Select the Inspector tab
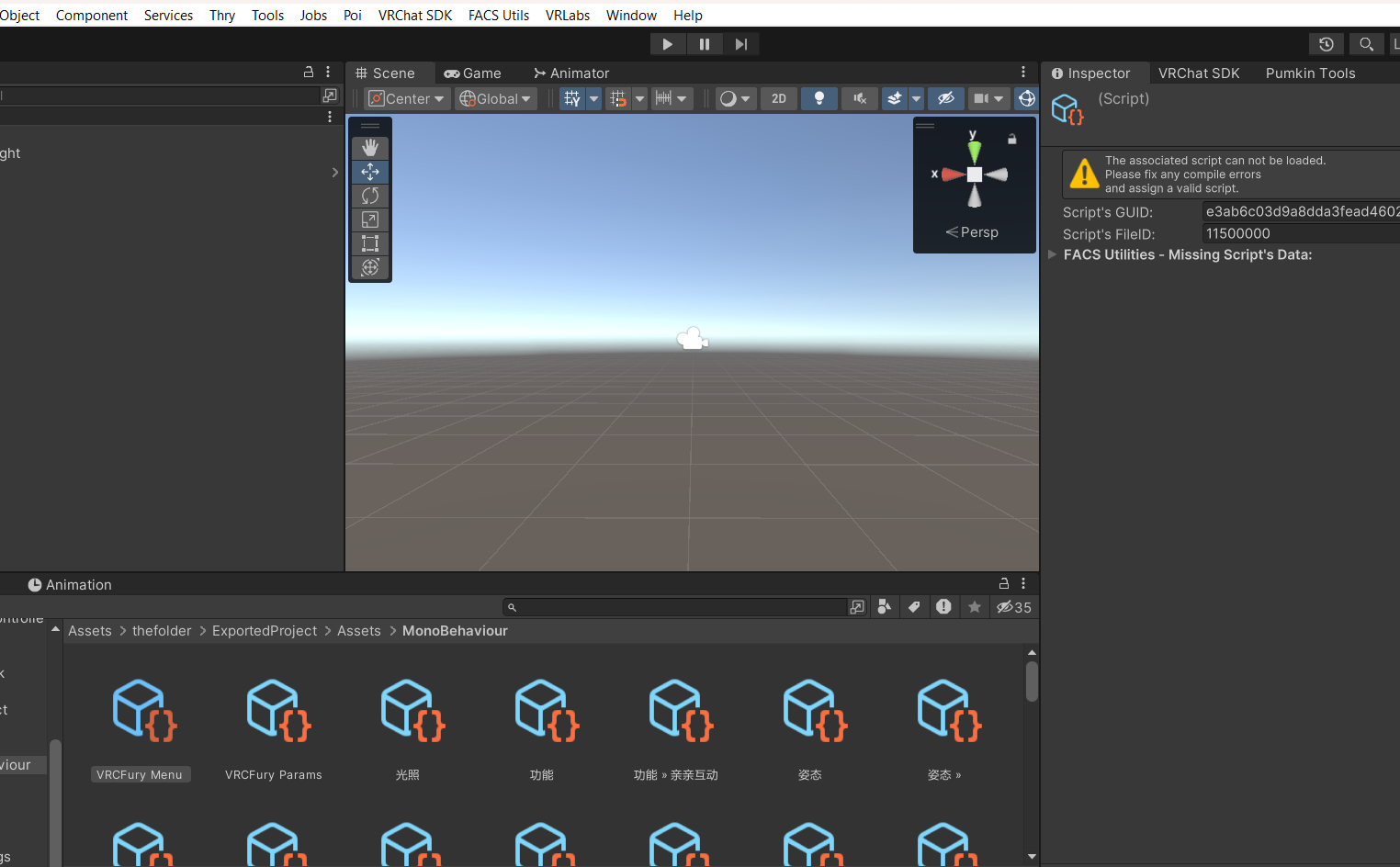1400x867 pixels. coord(1091,73)
